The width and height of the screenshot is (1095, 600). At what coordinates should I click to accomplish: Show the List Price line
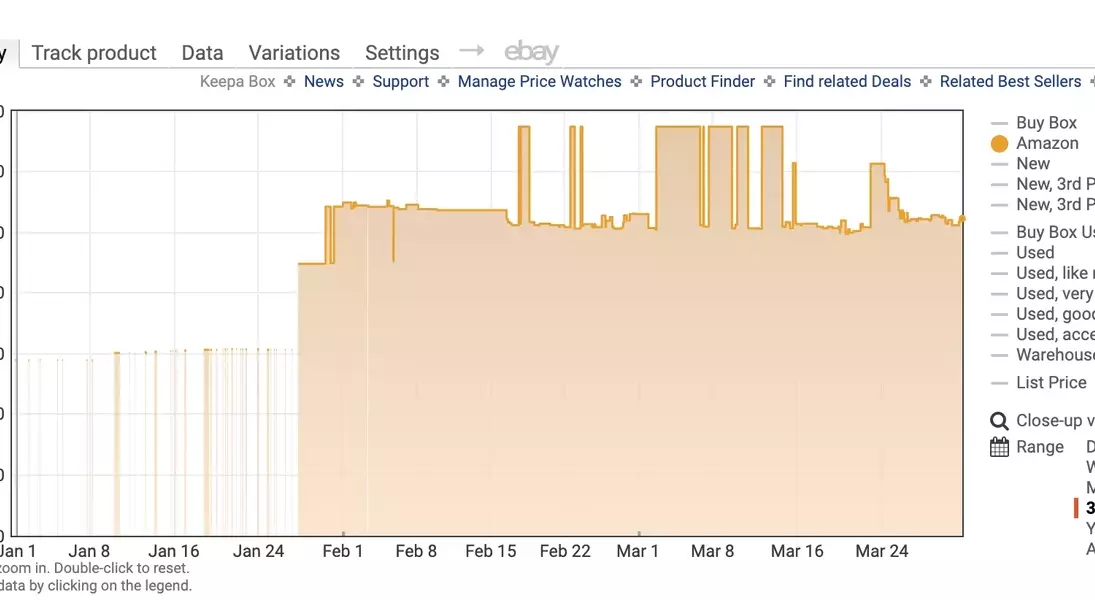tap(1050, 382)
